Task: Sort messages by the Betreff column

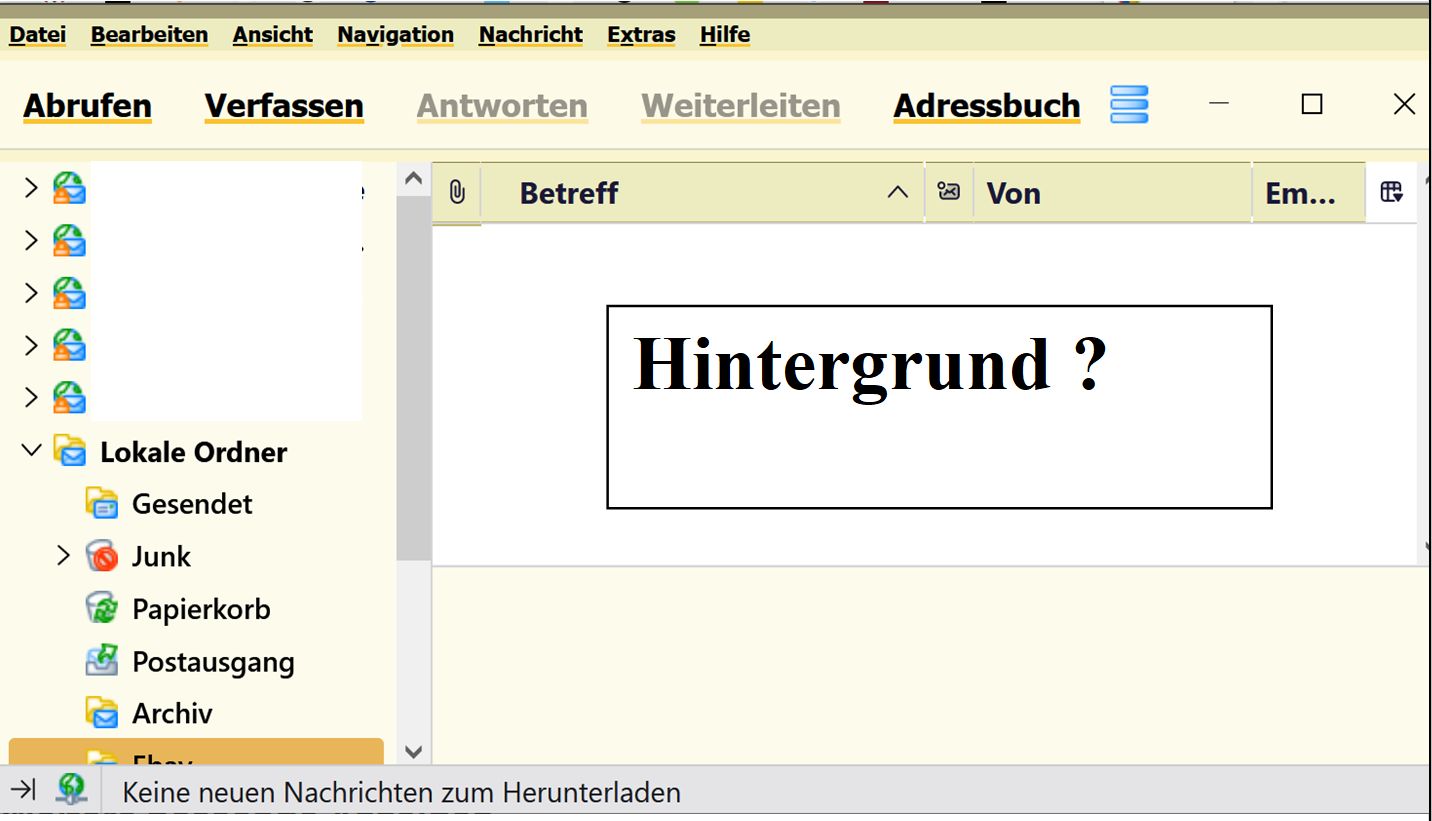Action: (x=569, y=193)
